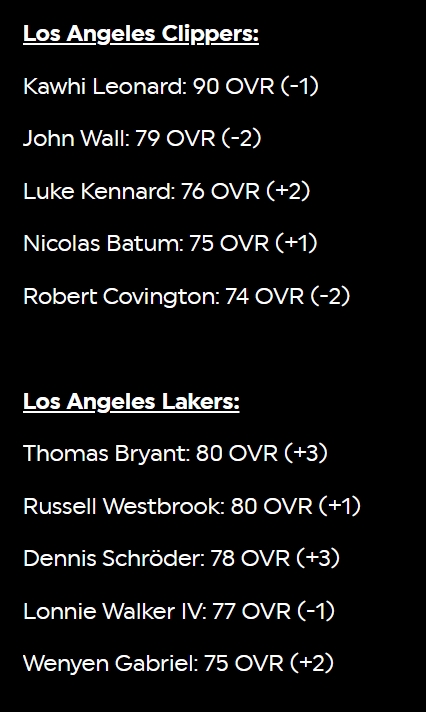Select Lonnie Walker IV rating line
This screenshot has height=712, width=426.
click(x=179, y=611)
